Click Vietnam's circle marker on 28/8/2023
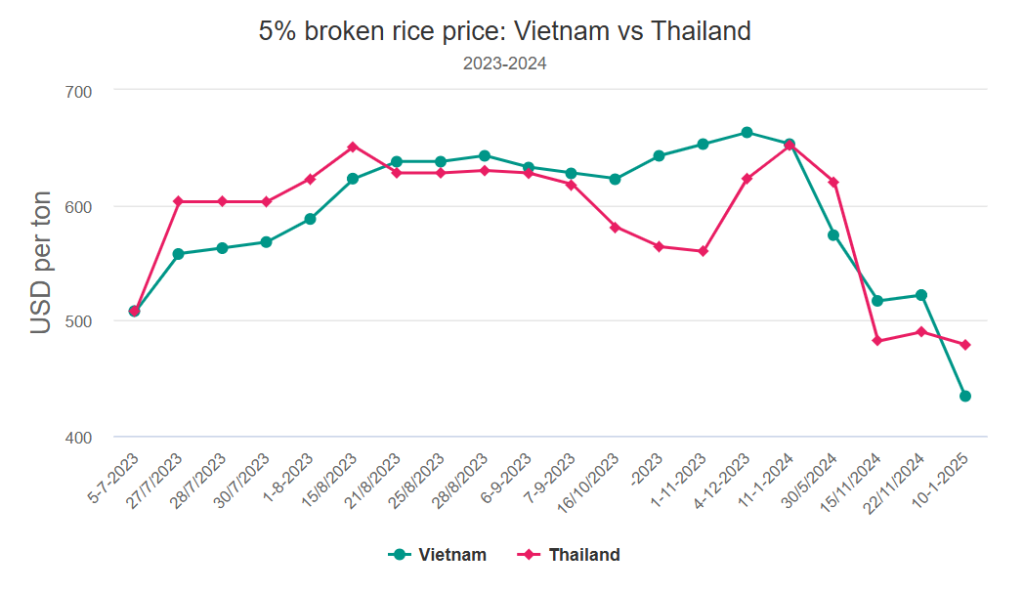 [x=484, y=156]
